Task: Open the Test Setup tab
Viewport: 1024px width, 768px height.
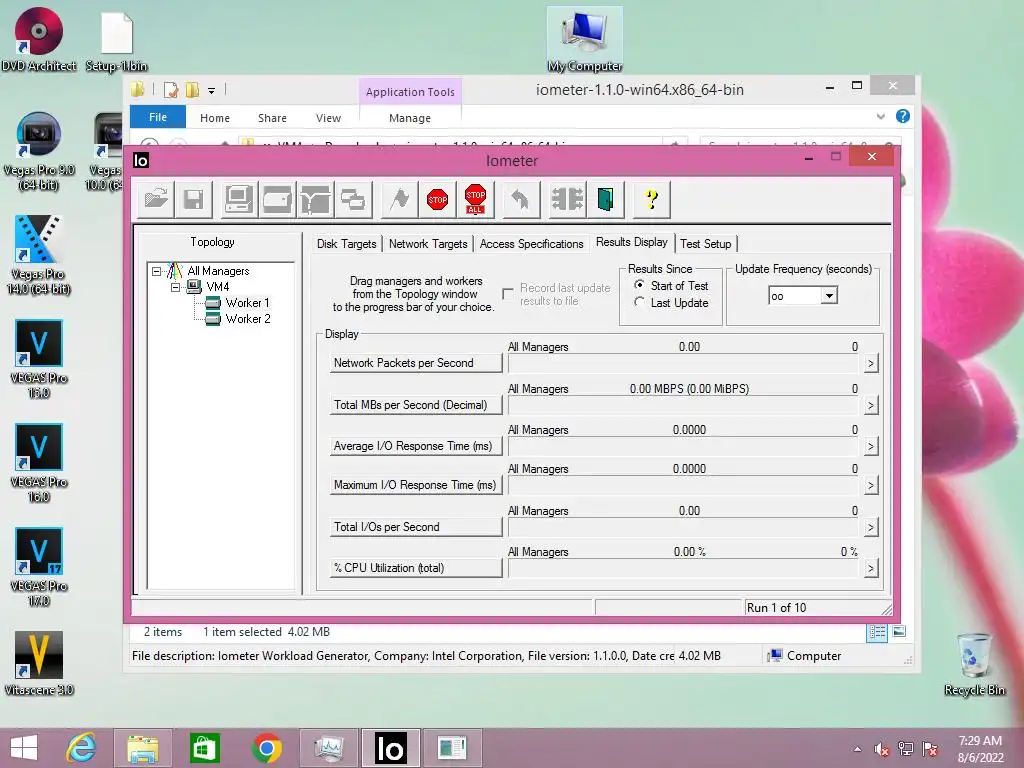Action: [x=705, y=244]
